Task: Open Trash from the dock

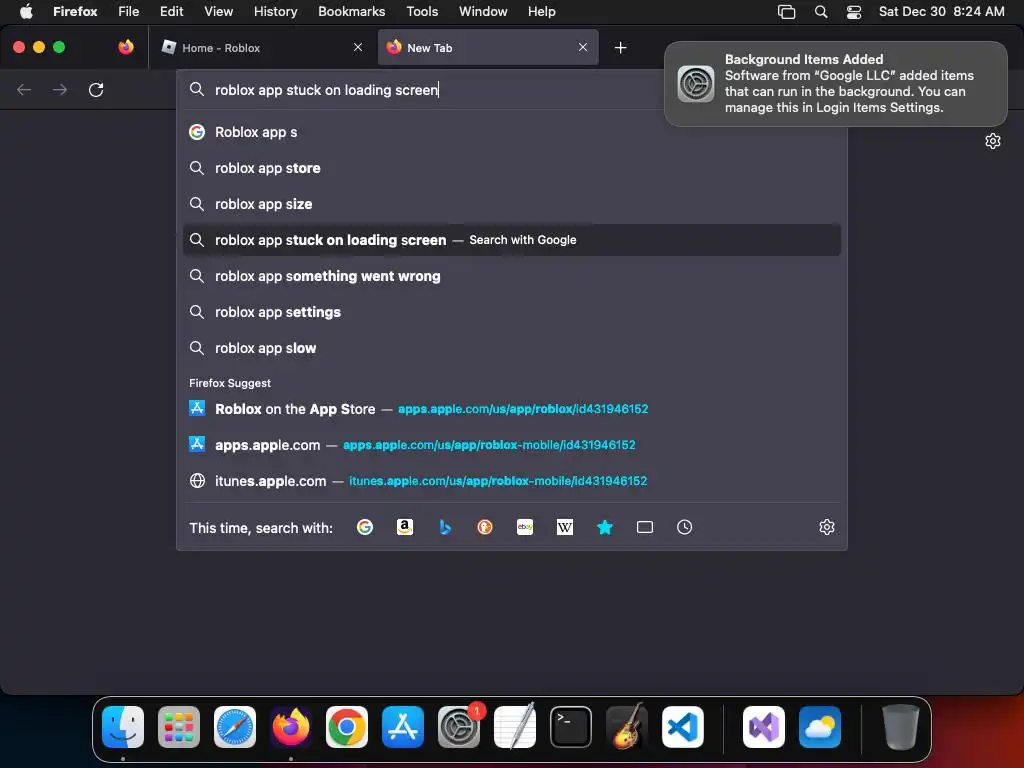Action: [x=901, y=727]
